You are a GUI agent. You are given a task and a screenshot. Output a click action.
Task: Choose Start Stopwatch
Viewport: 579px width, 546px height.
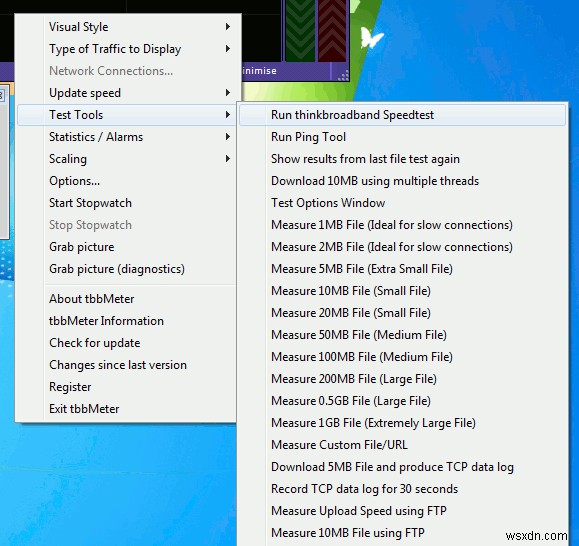[x=128, y=203]
